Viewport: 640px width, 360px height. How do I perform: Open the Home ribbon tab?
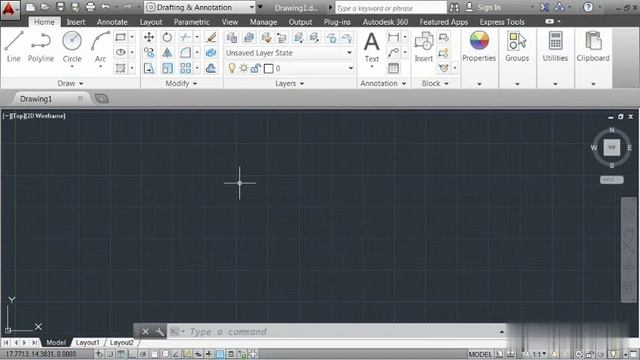coord(44,22)
